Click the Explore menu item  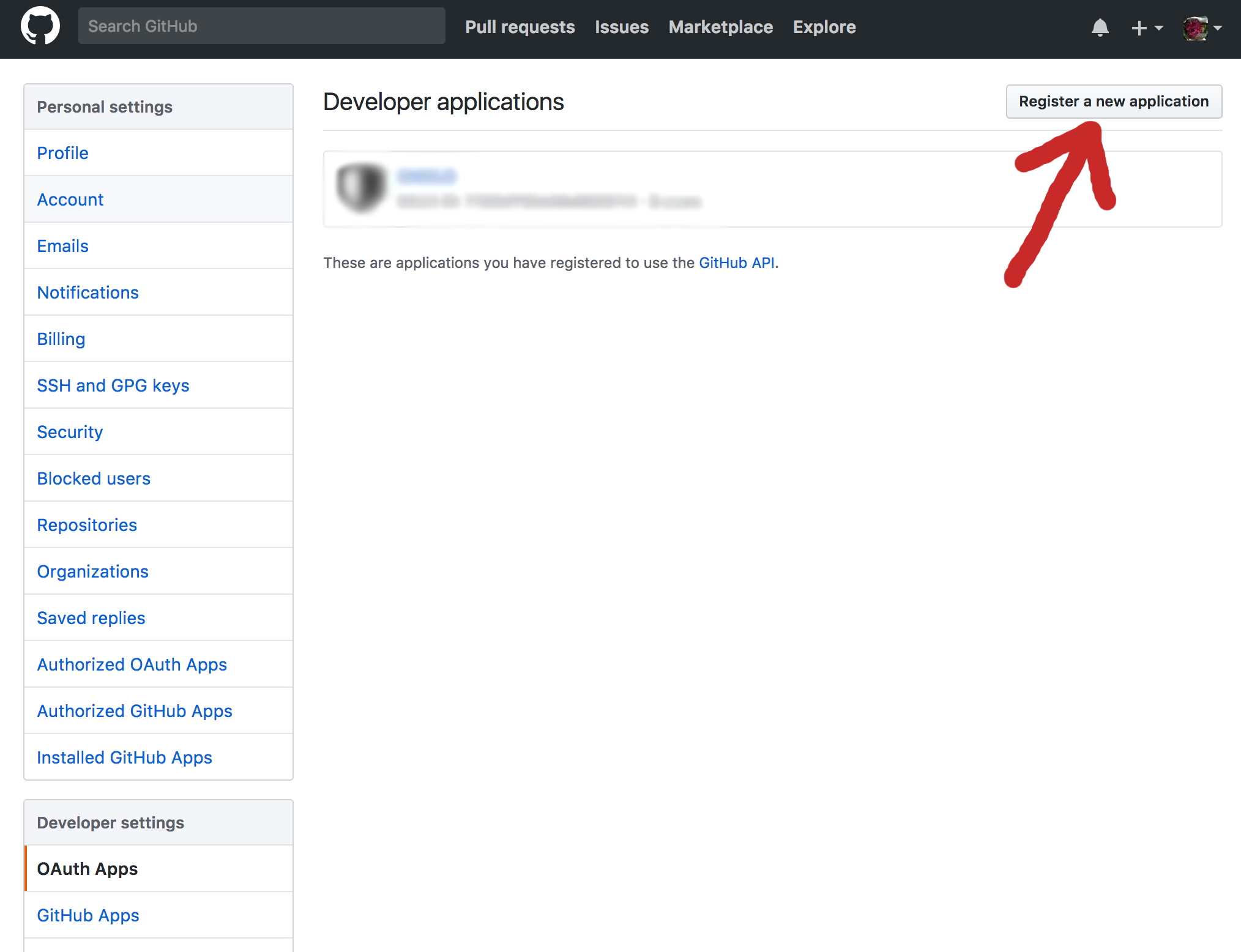[x=824, y=27]
